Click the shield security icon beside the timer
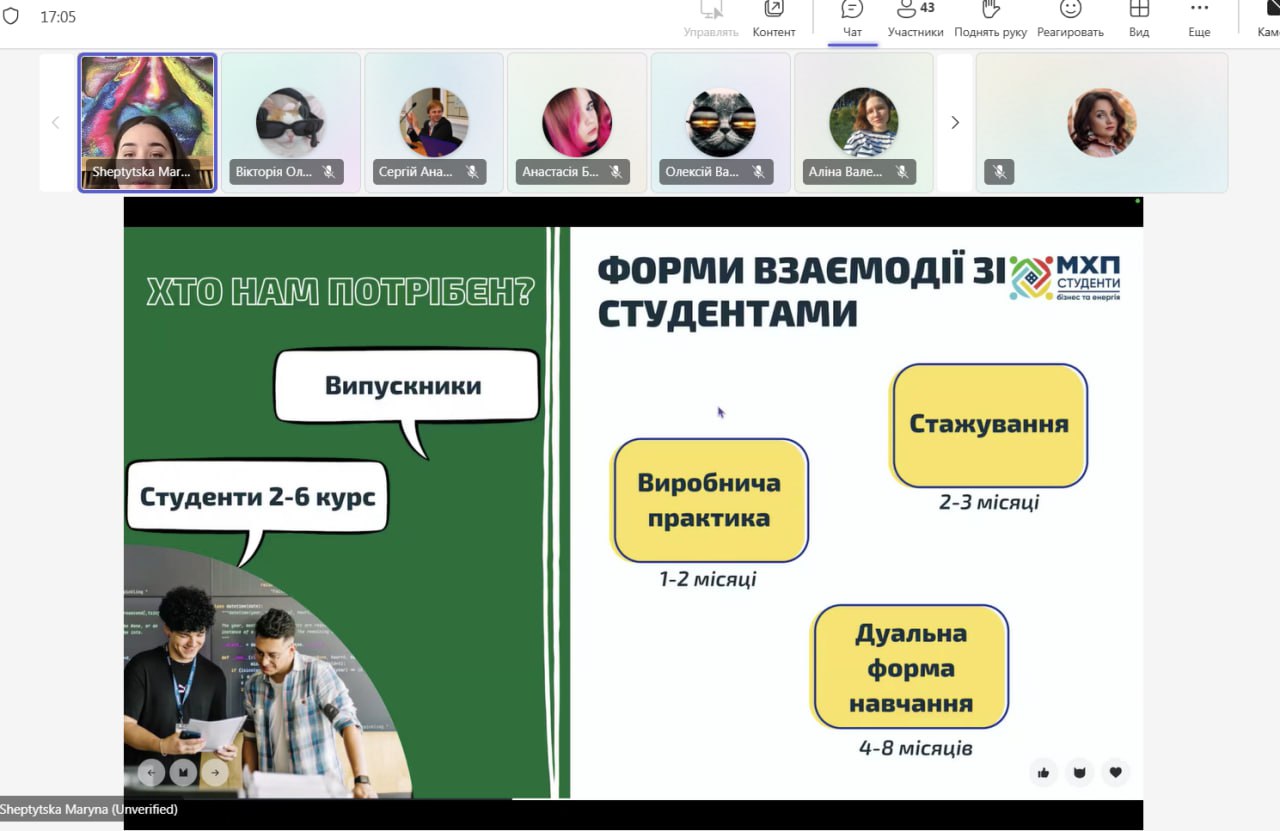 pos(11,16)
